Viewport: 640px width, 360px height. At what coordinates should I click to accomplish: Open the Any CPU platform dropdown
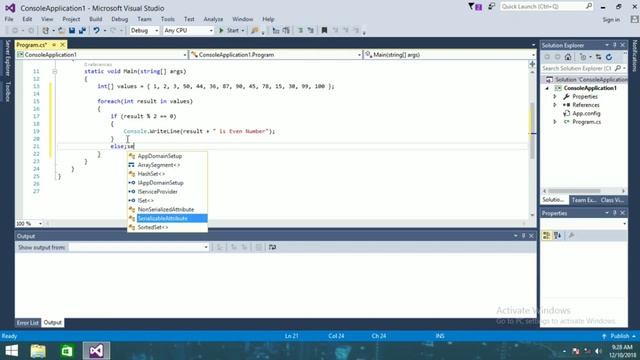[188, 31]
